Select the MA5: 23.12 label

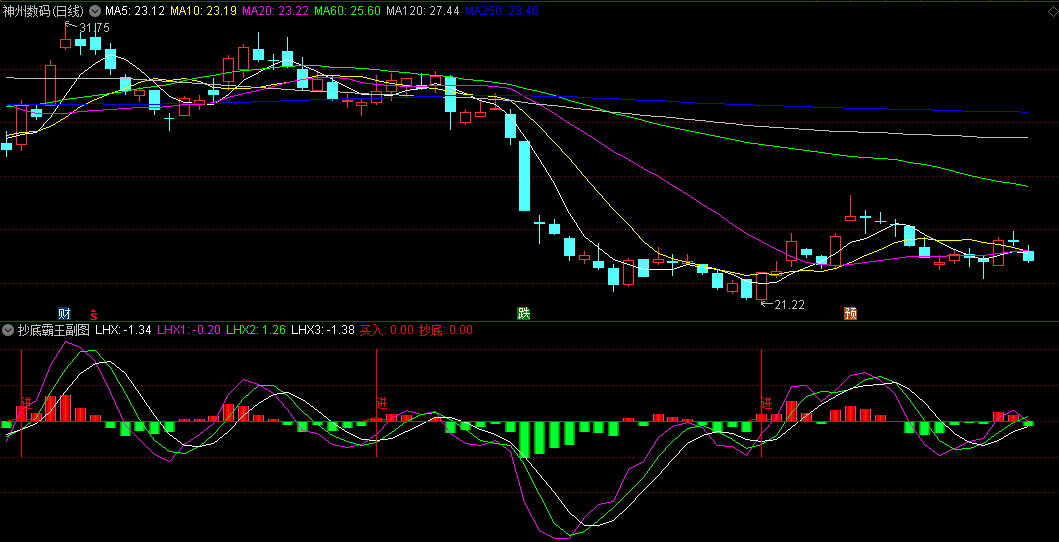[x=135, y=11]
